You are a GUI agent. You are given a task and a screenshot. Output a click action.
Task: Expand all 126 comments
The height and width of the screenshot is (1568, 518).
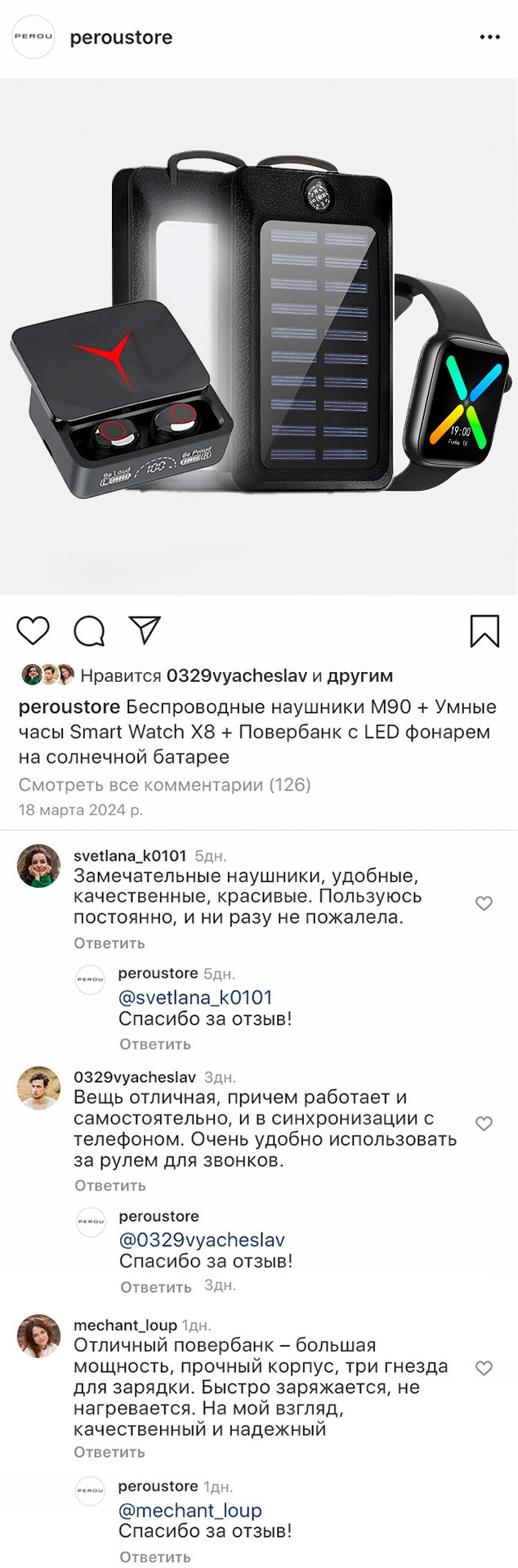pos(164,785)
